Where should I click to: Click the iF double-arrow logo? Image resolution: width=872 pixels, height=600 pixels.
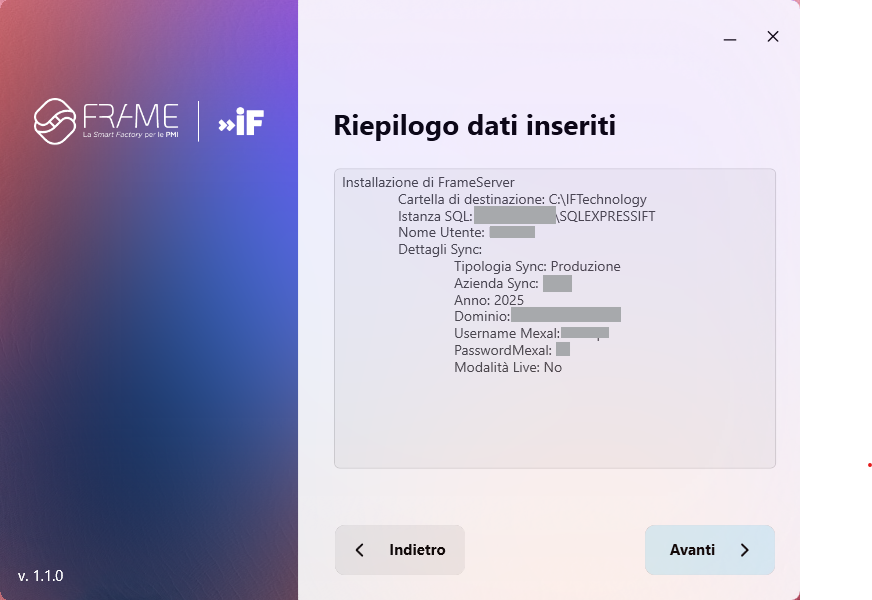point(241,122)
